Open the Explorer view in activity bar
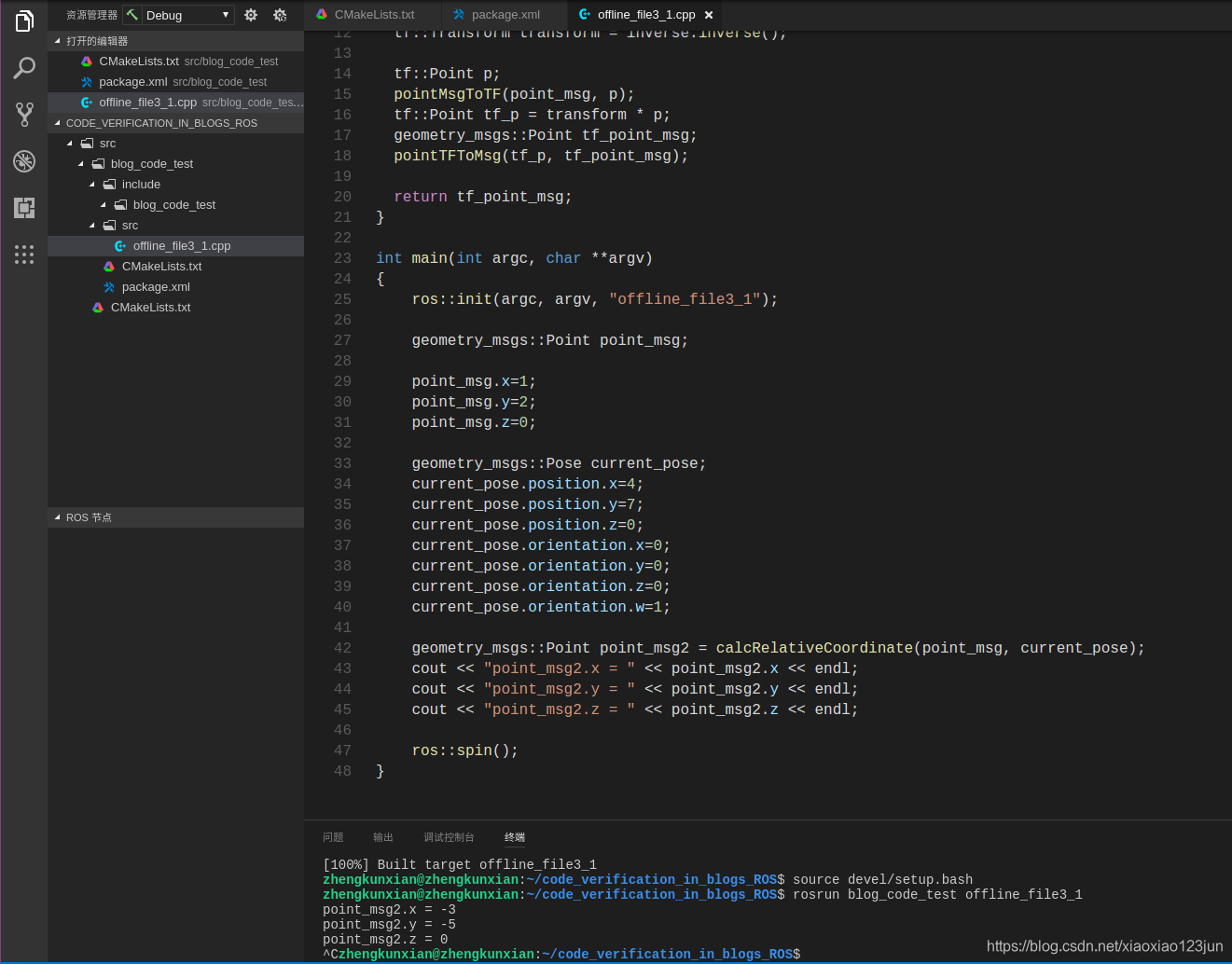 24,21
